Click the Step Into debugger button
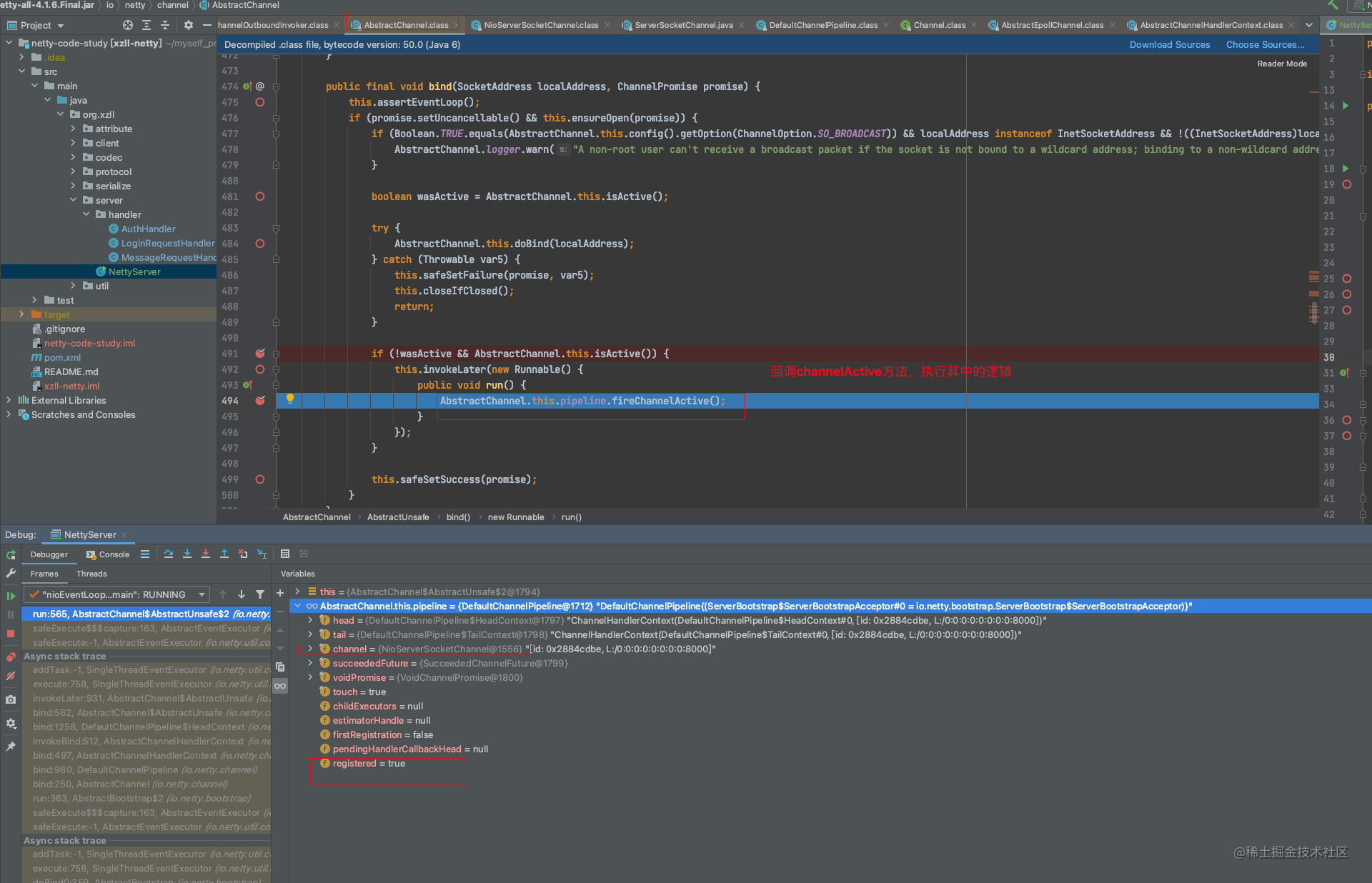Image resolution: width=1372 pixels, height=883 pixels. tap(187, 554)
